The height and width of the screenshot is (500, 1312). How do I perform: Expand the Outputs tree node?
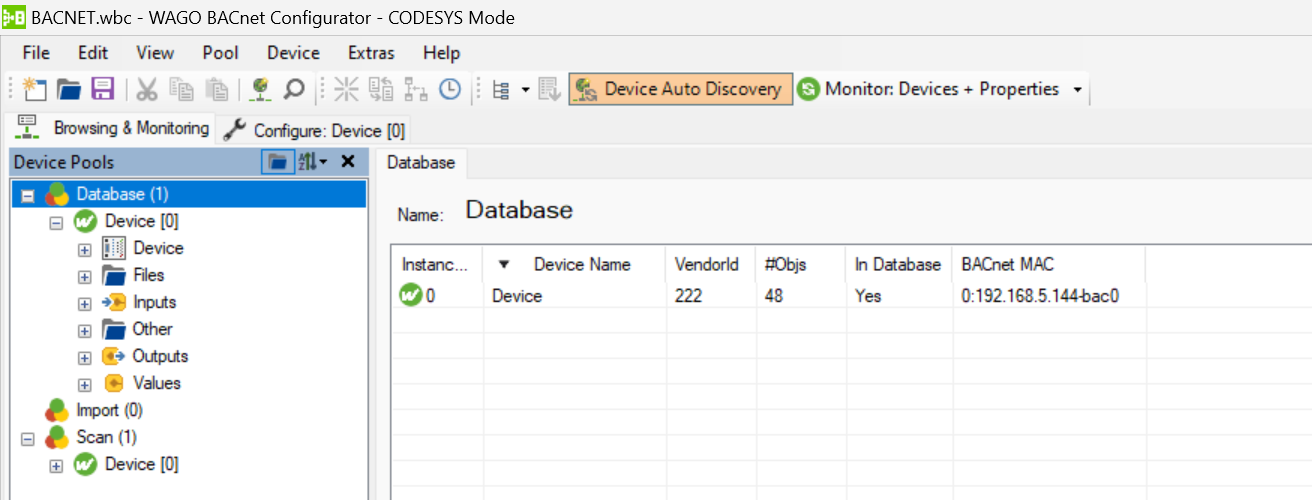tap(84, 357)
